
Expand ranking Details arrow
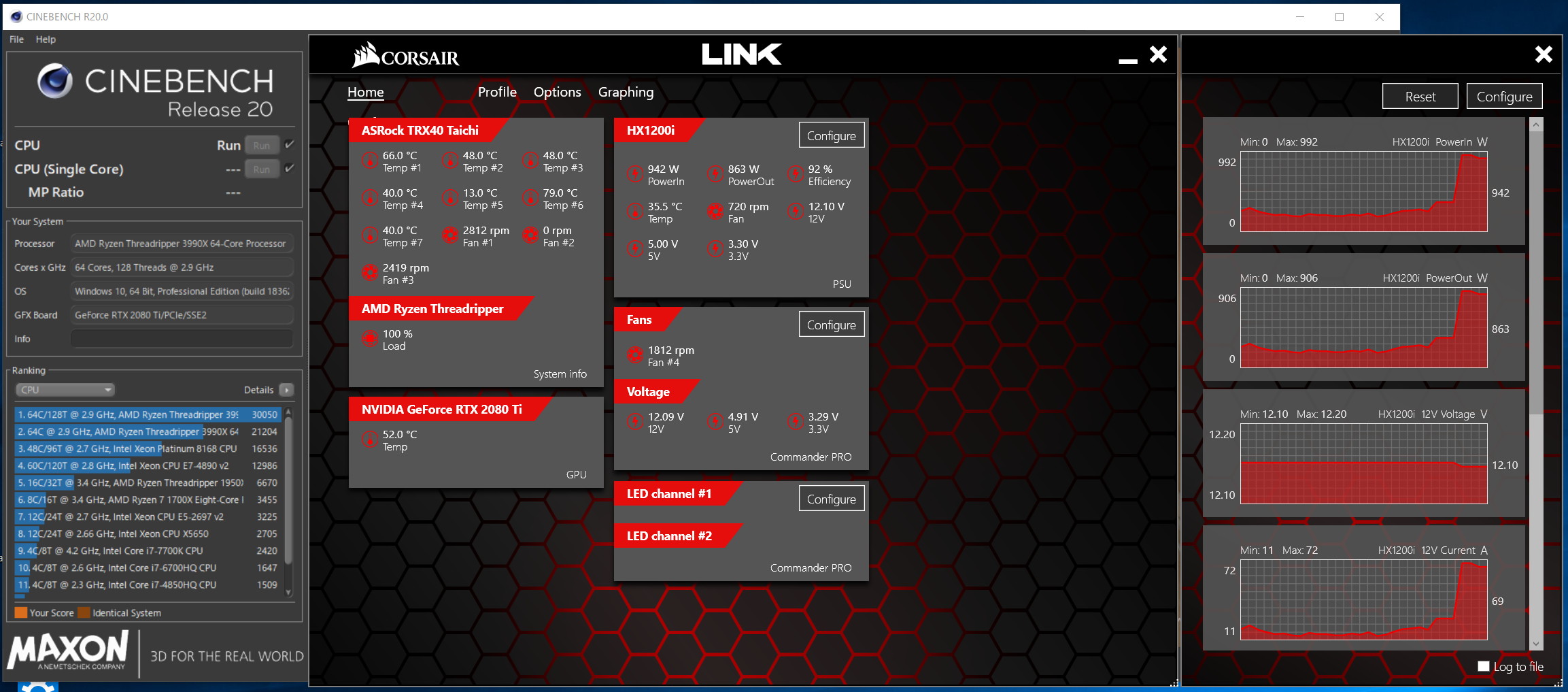[x=287, y=390]
